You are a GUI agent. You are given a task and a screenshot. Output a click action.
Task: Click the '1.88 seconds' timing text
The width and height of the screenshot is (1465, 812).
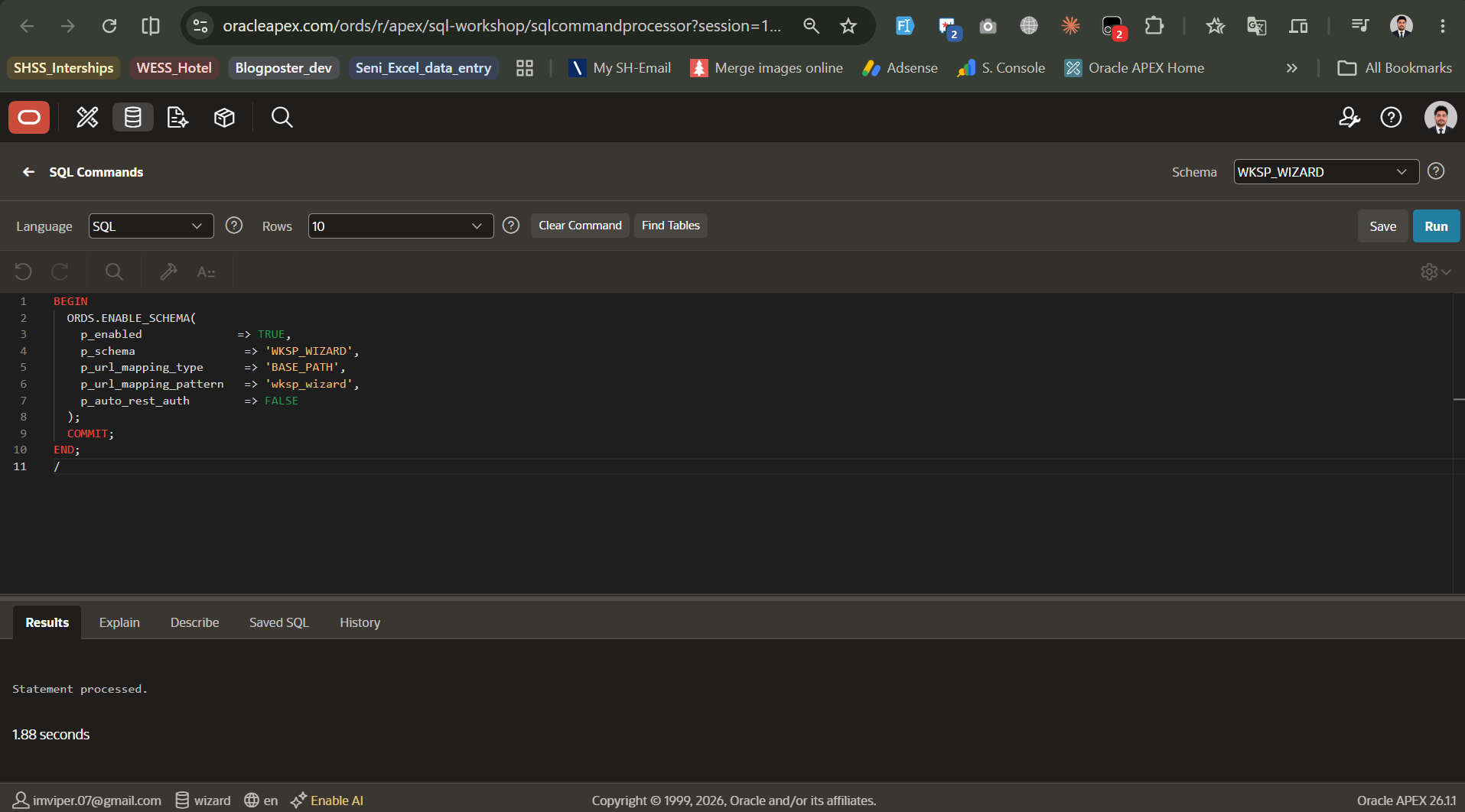point(50,735)
